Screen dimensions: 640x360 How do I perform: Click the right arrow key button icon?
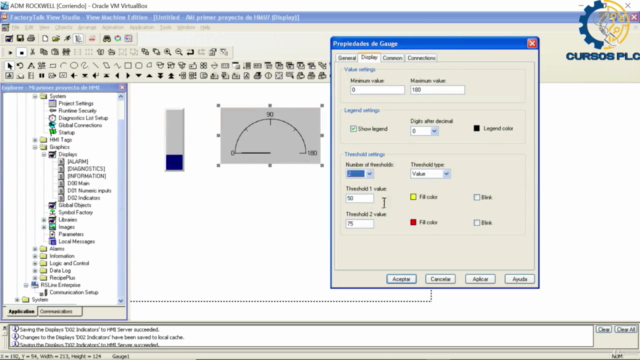pos(128,76)
